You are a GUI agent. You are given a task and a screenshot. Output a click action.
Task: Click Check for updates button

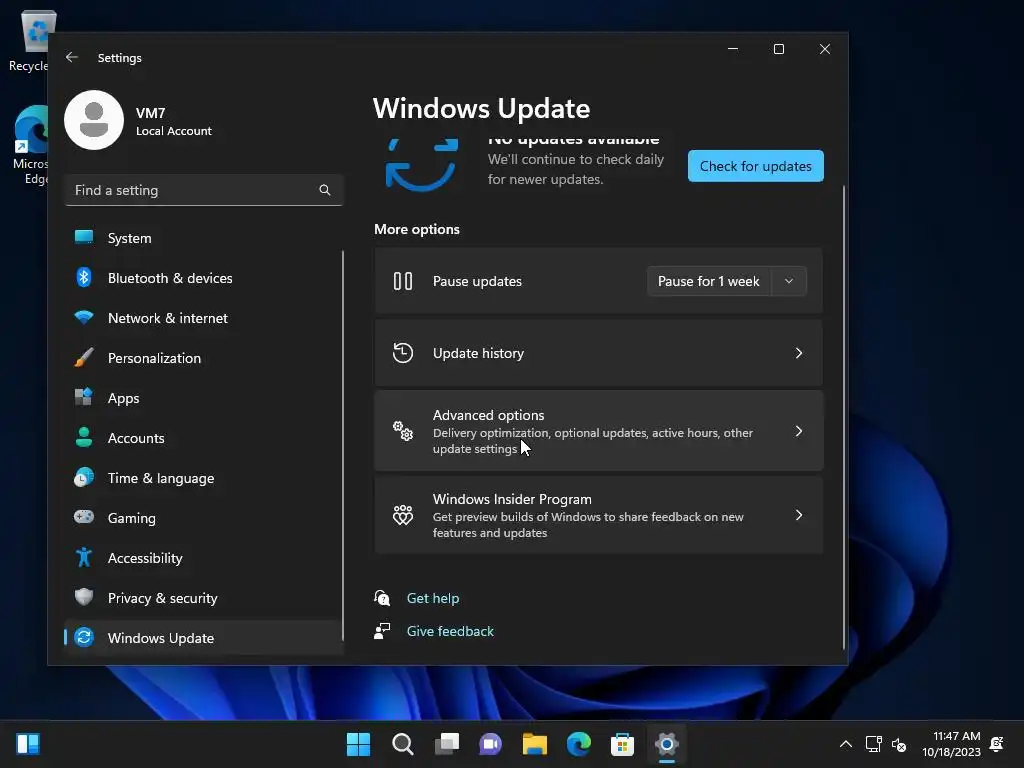[x=756, y=166]
